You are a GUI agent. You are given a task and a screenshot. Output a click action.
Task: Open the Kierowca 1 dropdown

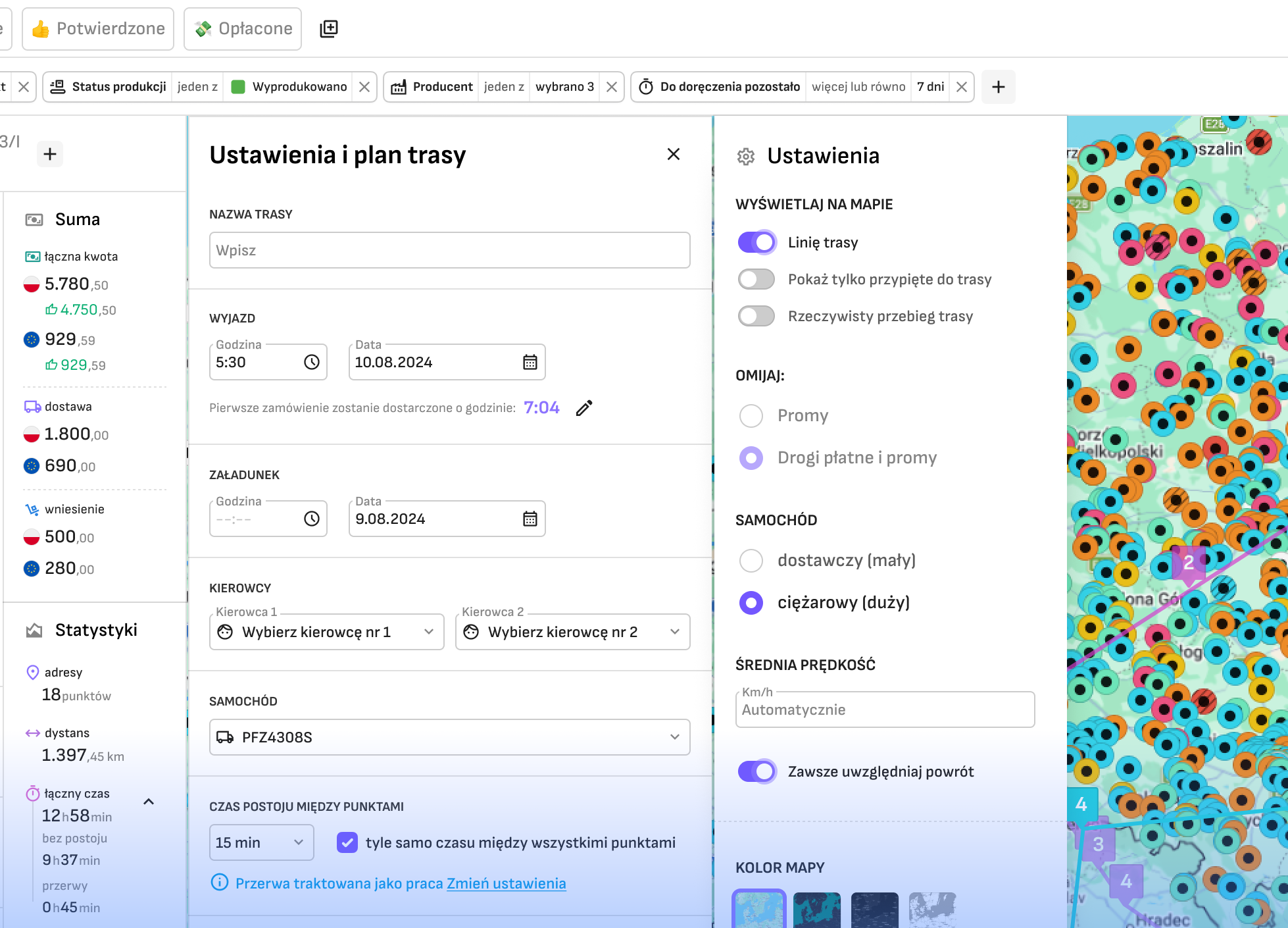pyautogui.click(x=326, y=632)
